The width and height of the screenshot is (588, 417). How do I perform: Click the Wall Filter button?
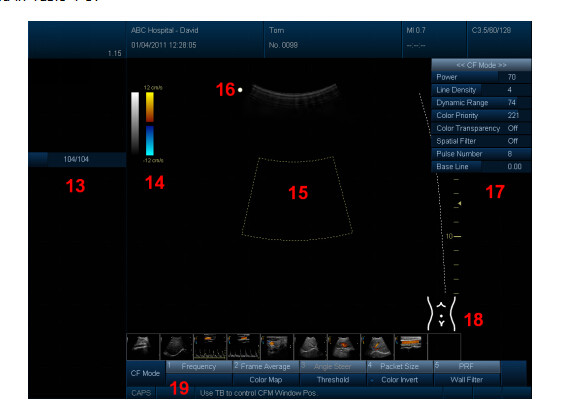coord(466,380)
